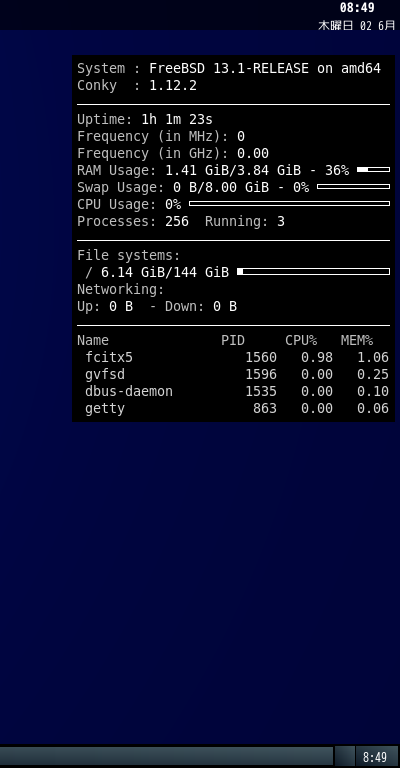Viewport: 400px width, 768px height.
Task: Click the 08:49 clock at top
Action: tap(357, 8)
